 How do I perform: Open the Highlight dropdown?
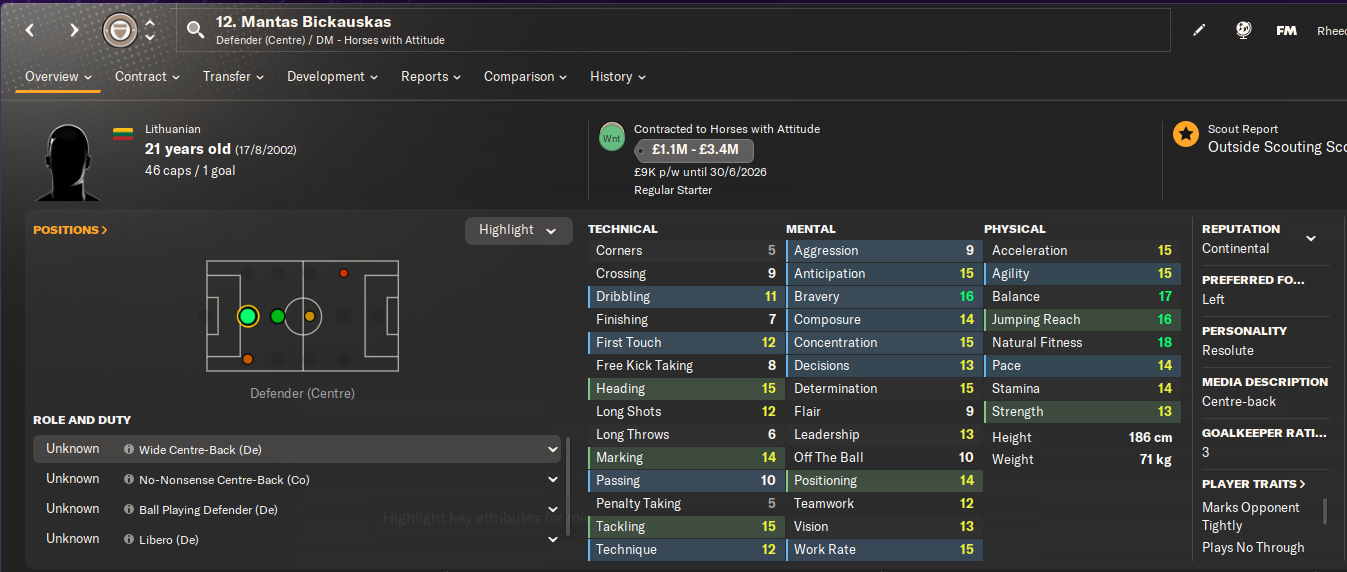click(518, 230)
